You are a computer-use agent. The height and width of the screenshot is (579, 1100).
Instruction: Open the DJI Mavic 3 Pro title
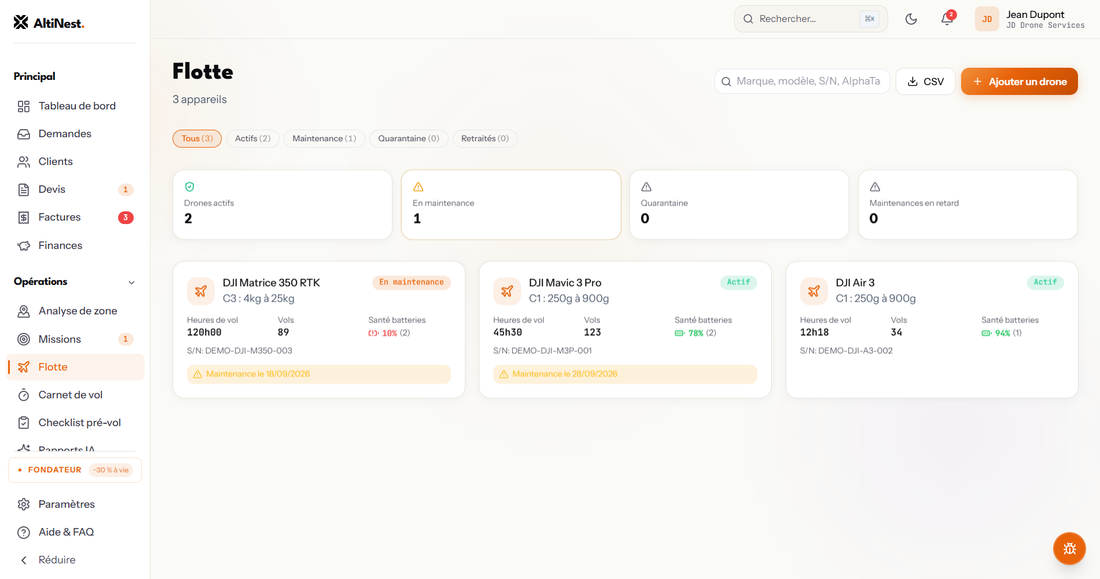(x=565, y=283)
